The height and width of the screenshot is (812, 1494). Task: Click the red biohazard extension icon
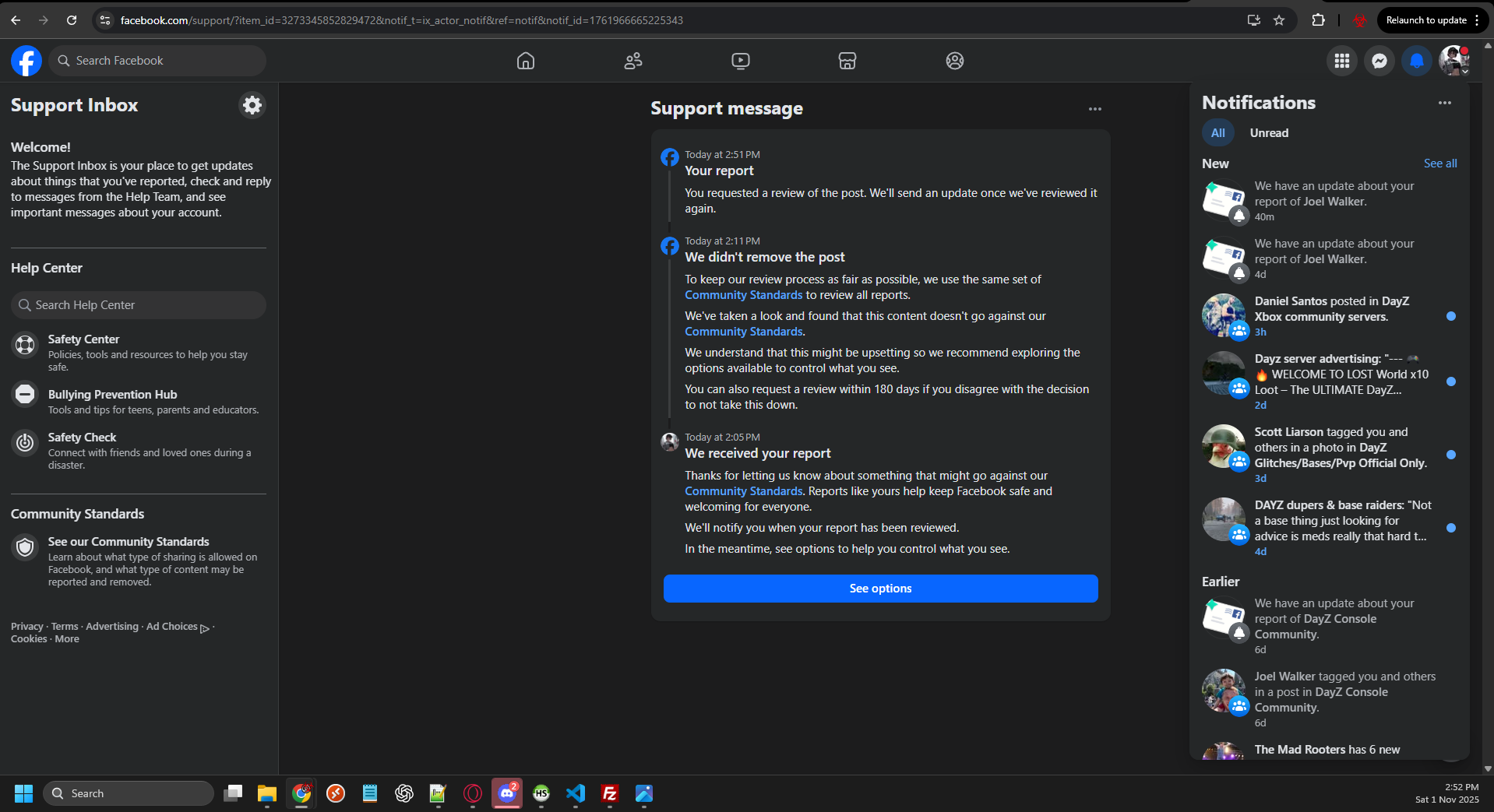[1360, 20]
